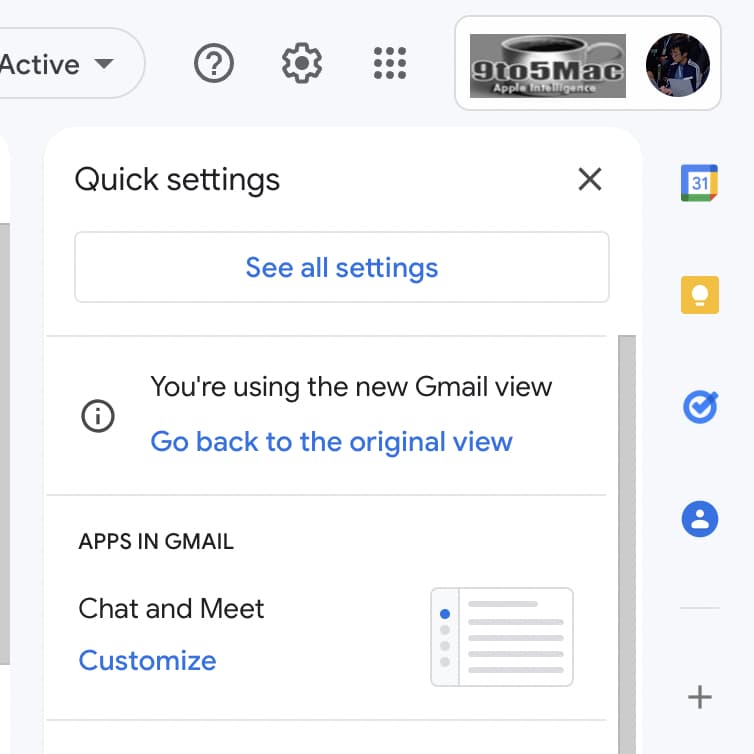Launch Google Keep from the side panel
754x754 pixels.
coord(699,295)
